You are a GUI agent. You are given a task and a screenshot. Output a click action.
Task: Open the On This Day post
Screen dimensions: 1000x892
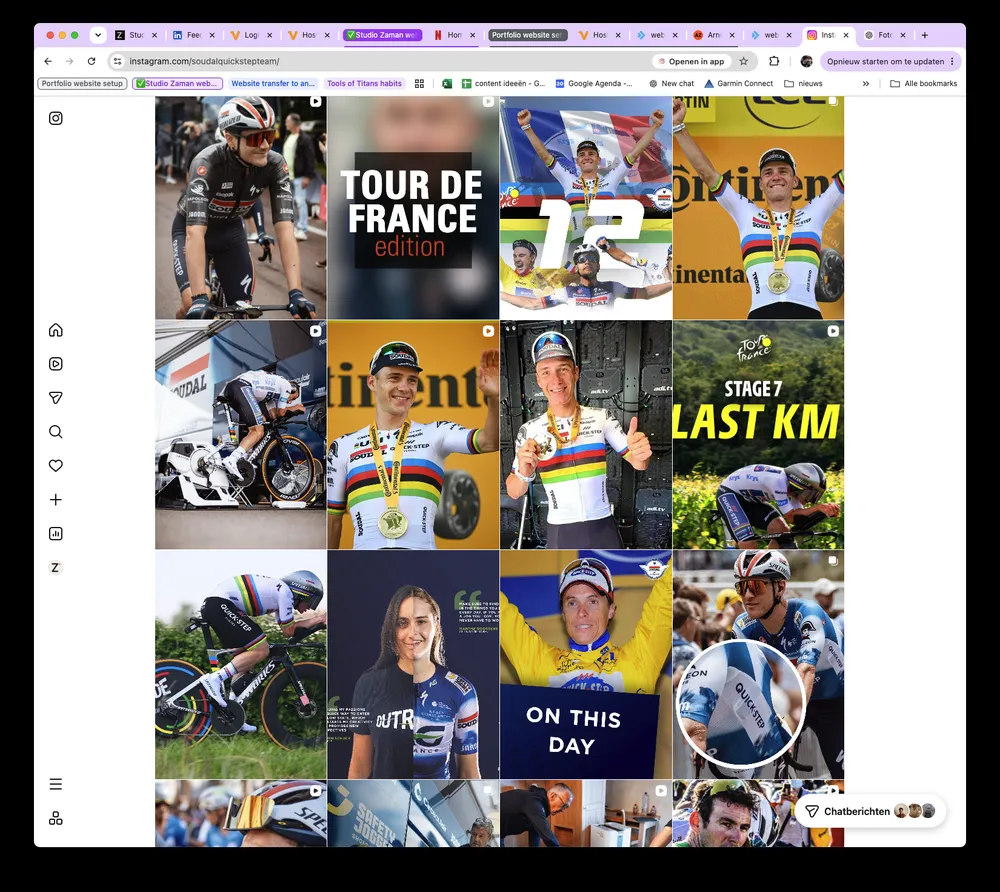[x=585, y=664]
